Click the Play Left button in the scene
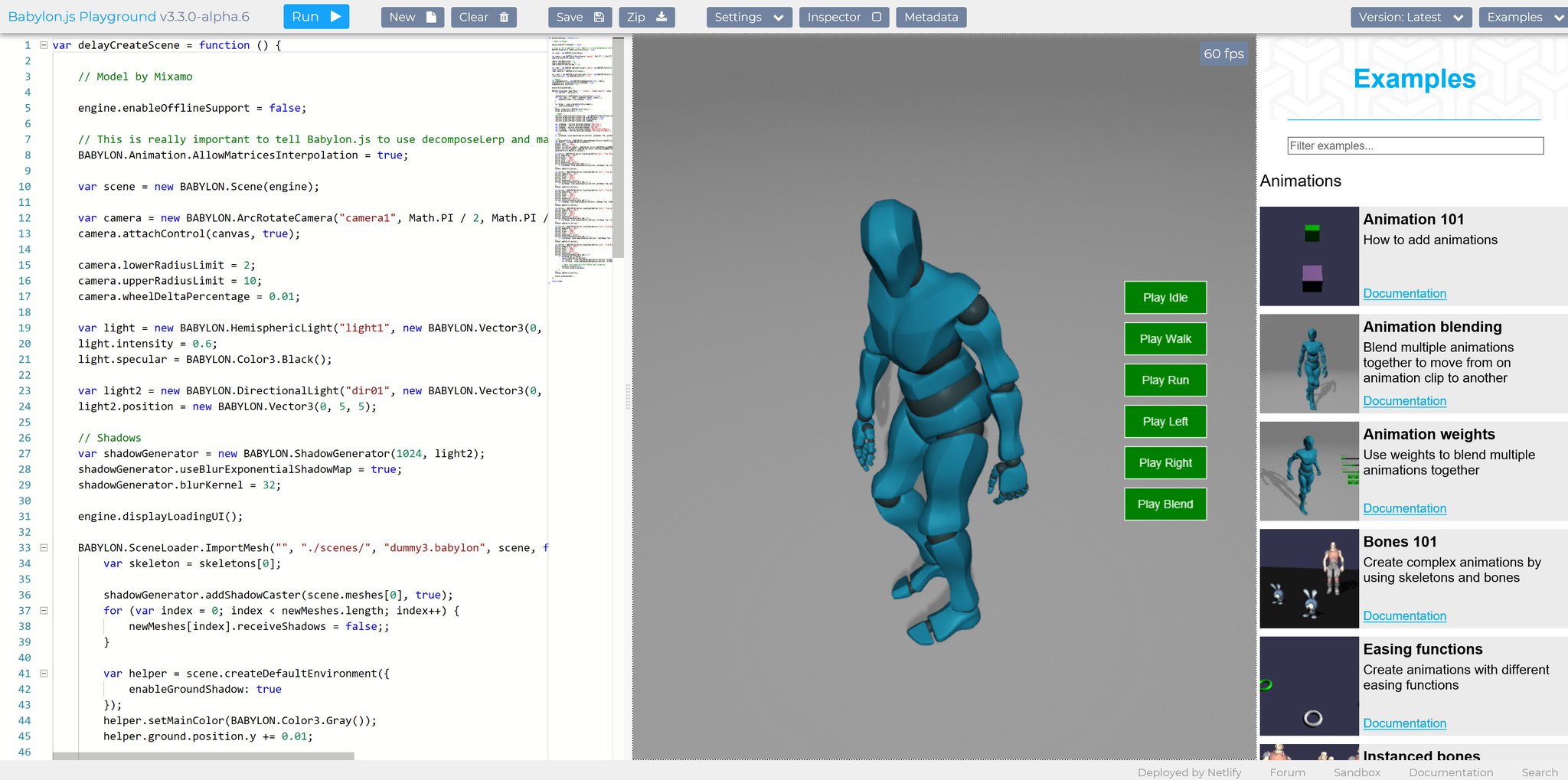The width and height of the screenshot is (1568, 780). pos(1165,422)
